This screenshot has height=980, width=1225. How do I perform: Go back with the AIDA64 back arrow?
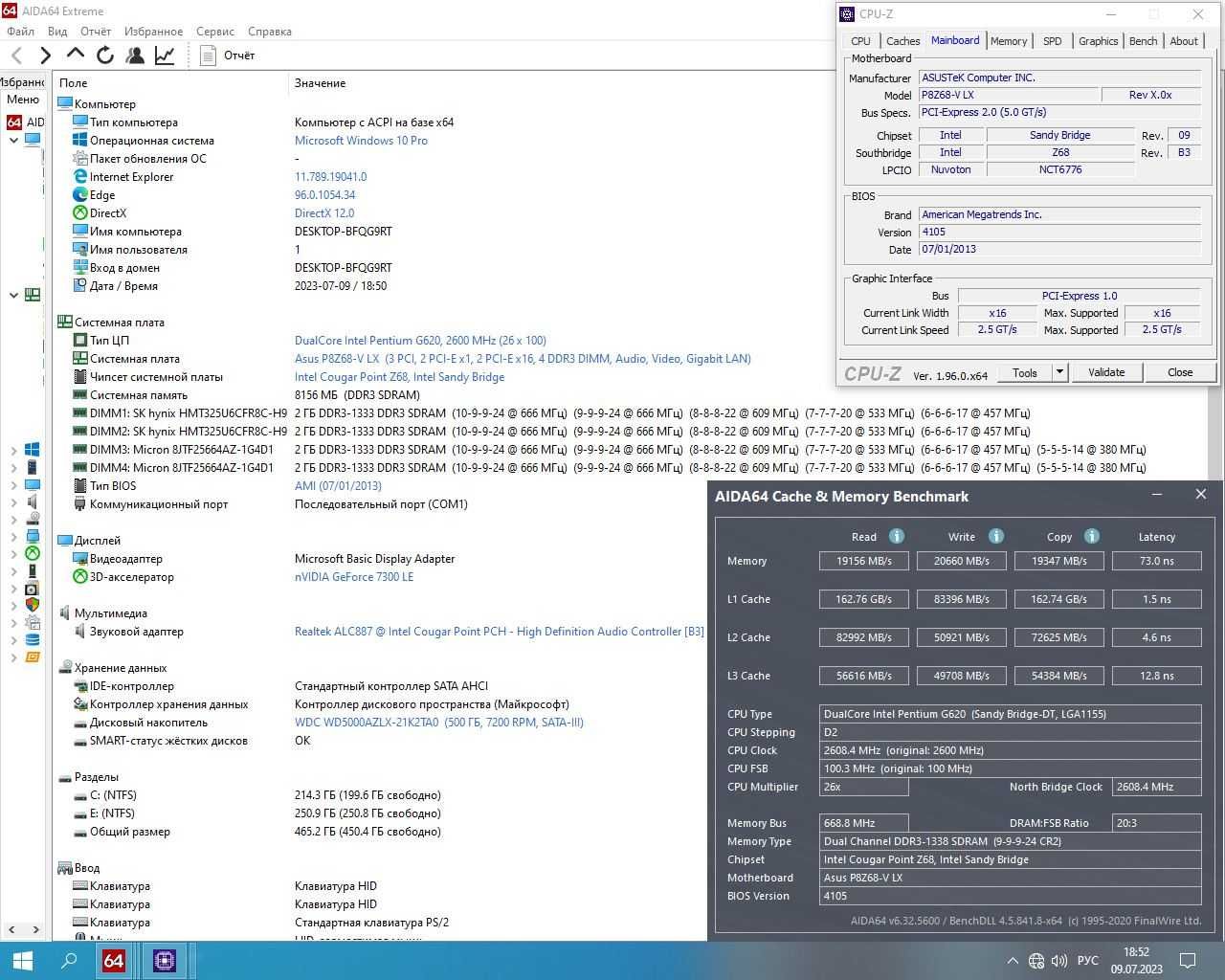click(x=16, y=56)
